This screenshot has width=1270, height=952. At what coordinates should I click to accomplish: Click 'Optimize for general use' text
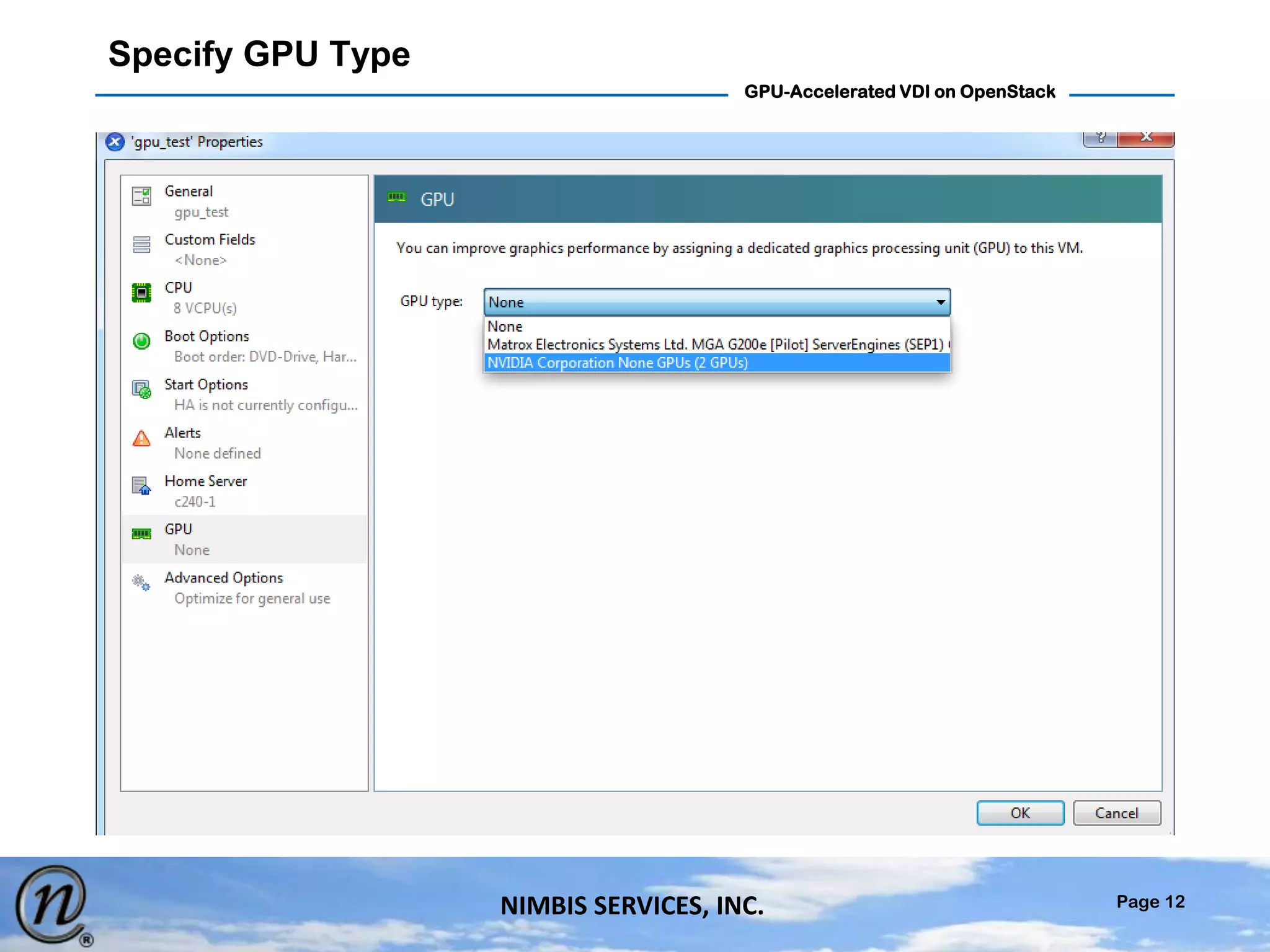coord(252,599)
